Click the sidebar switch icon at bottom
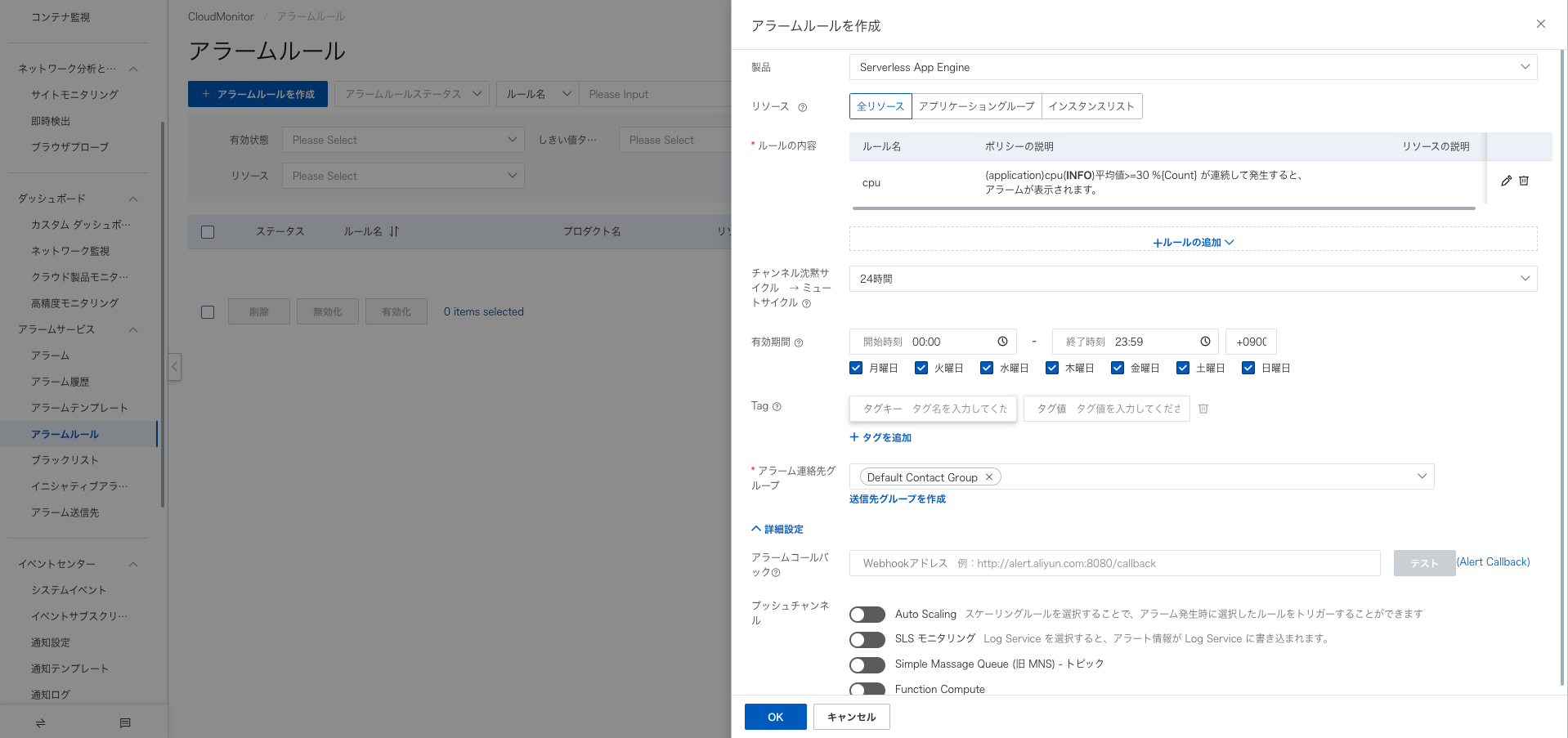The image size is (1568, 738). tap(40, 722)
